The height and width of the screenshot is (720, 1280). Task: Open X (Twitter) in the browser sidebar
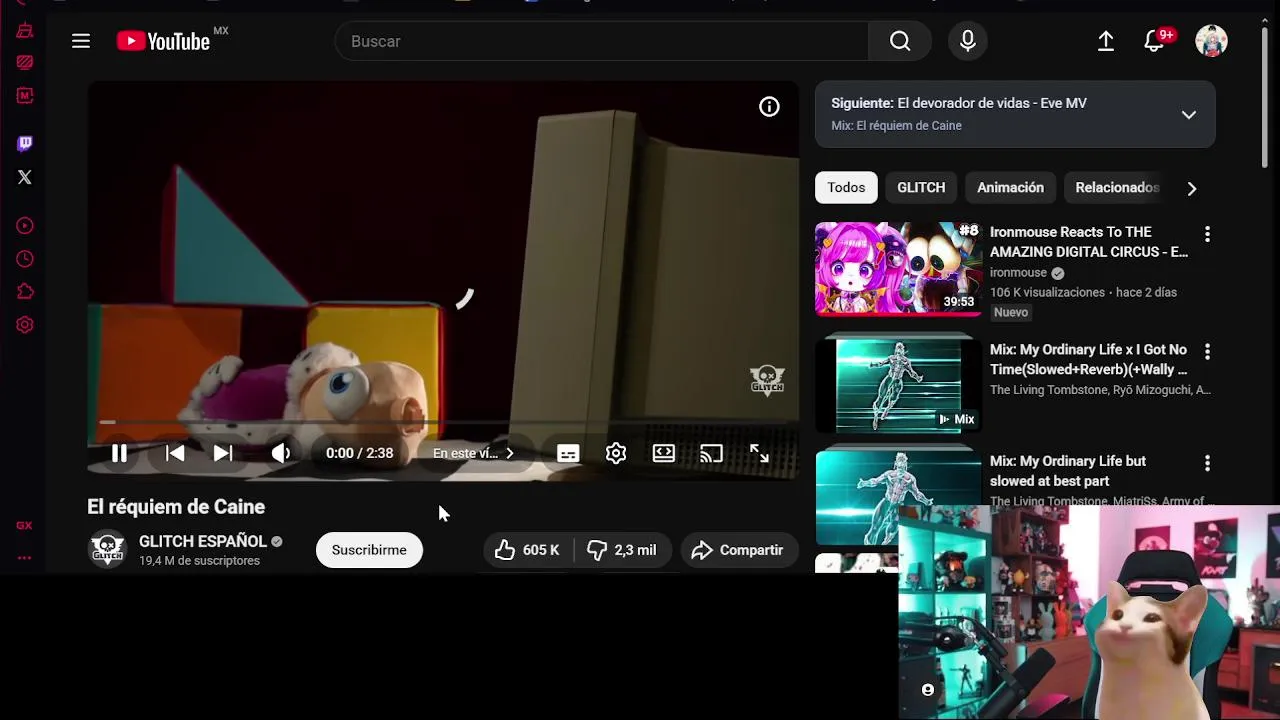point(25,177)
